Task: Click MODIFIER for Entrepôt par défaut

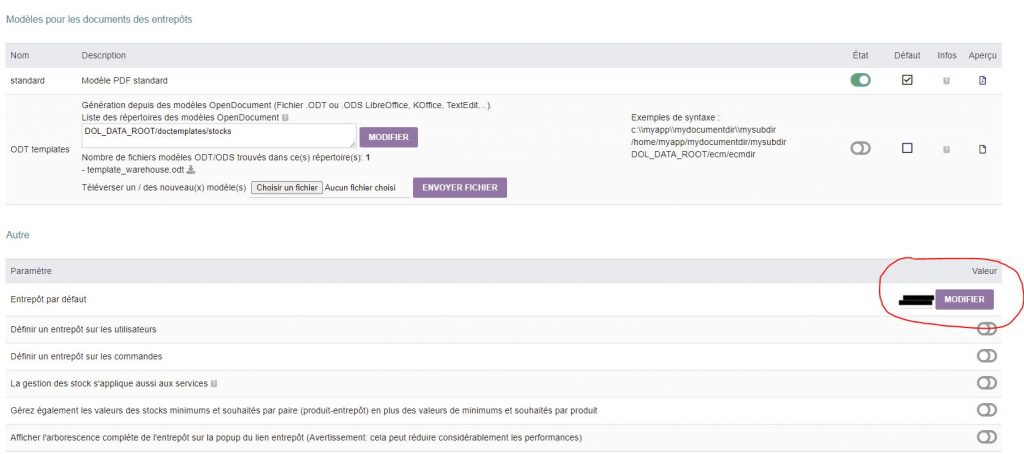Action: [965, 299]
